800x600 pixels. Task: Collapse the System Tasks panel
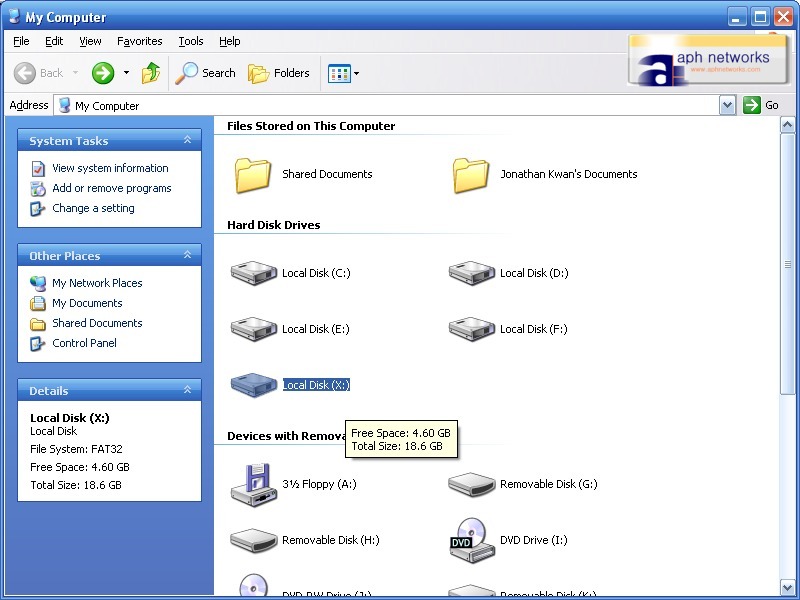point(187,141)
